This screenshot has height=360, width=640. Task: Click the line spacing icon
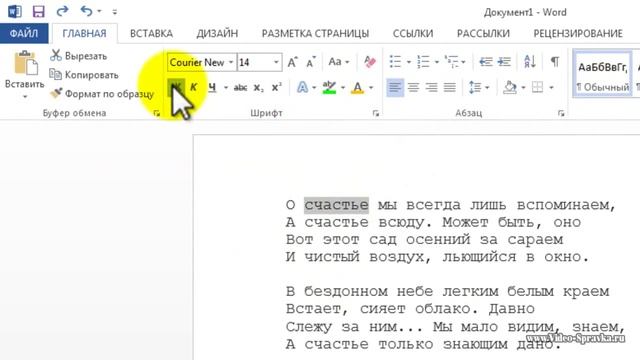(x=475, y=87)
